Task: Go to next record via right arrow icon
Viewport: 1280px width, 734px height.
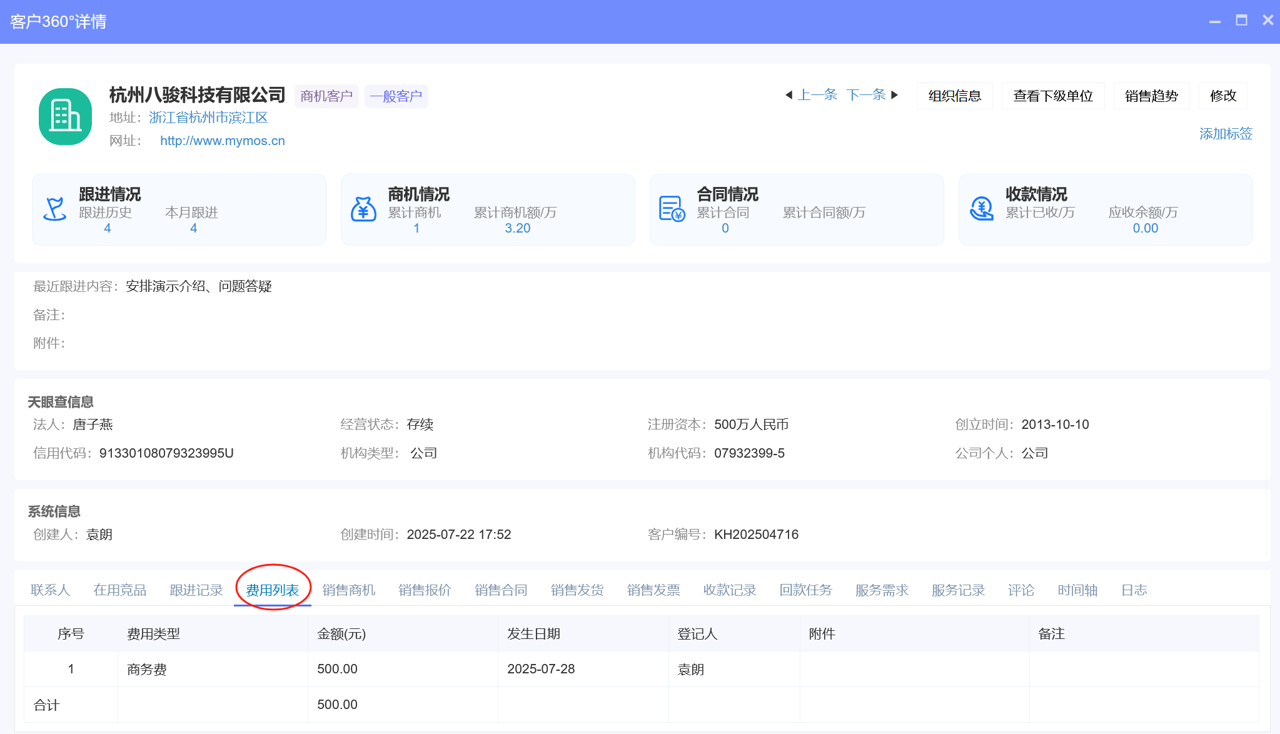Action: (x=895, y=94)
